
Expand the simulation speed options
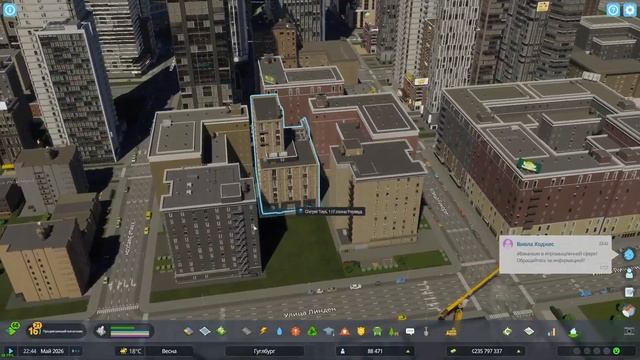[x=76, y=351]
